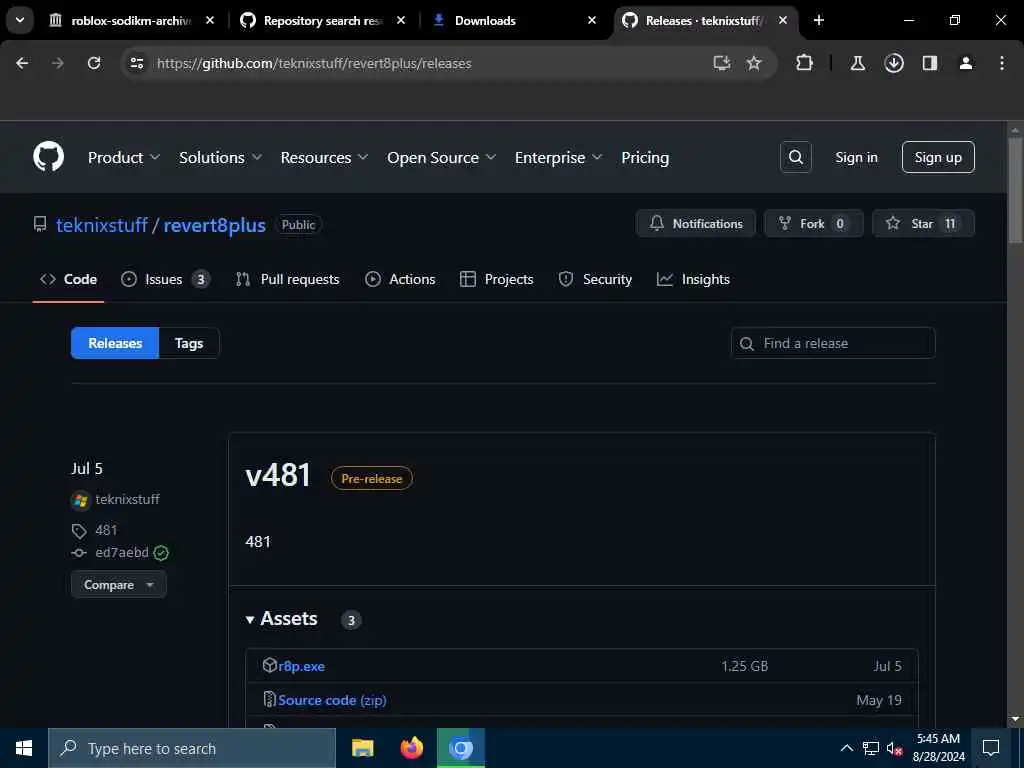Open new tab with plus icon

point(819,20)
